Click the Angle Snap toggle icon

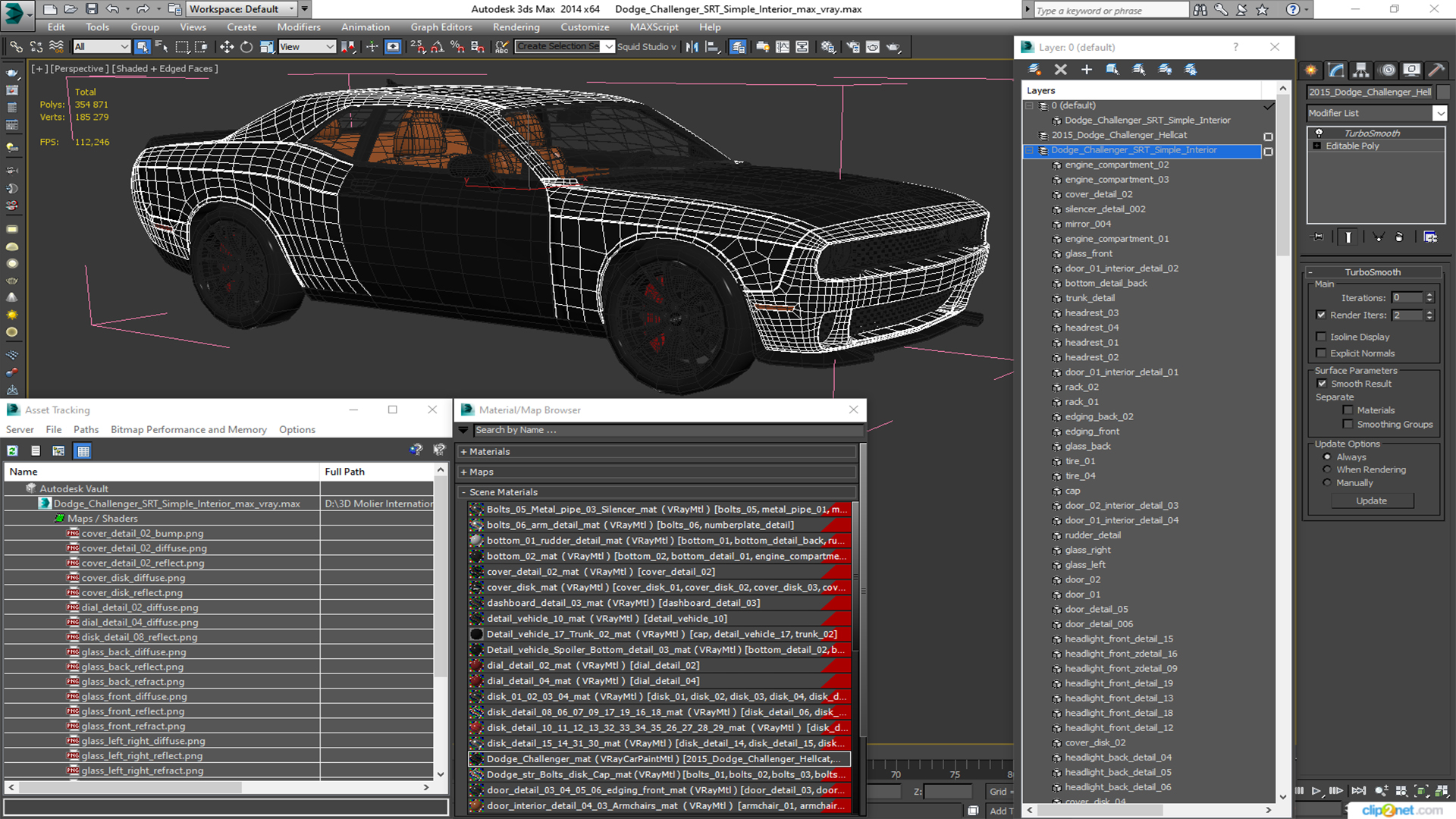click(438, 47)
